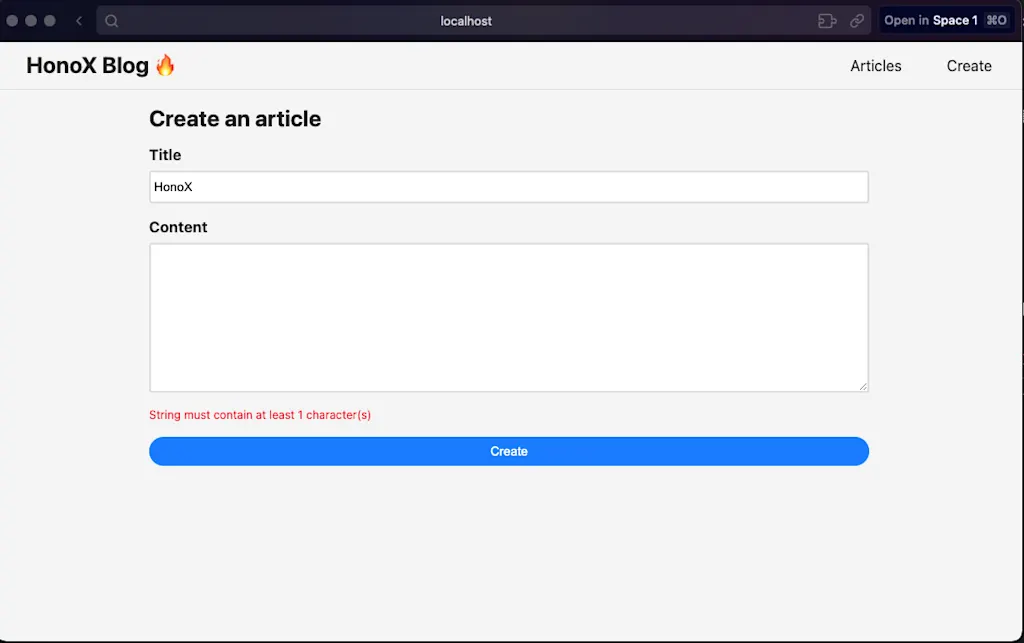The image size is (1024, 643).
Task: Click the copy link chain icon
Action: pyautogui.click(x=857, y=21)
